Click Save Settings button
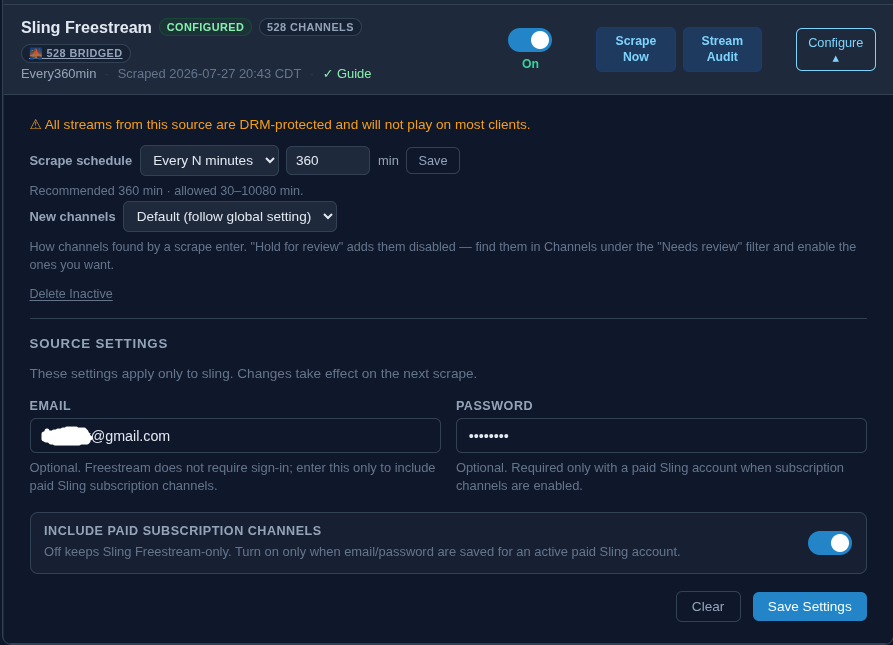The width and height of the screenshot is (893, 645). (x=809, y=606)
